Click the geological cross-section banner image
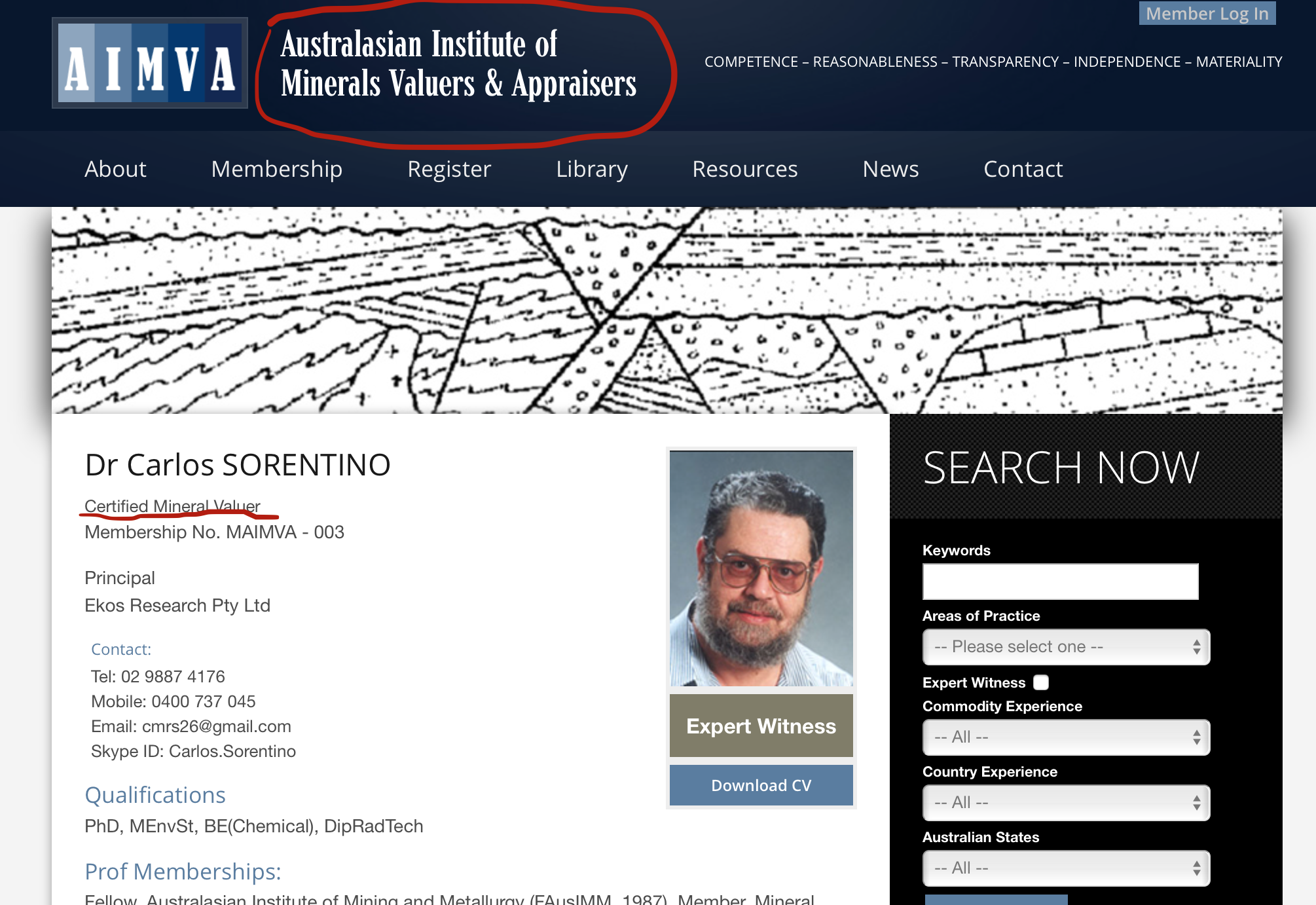 click(x=667, y=310)
